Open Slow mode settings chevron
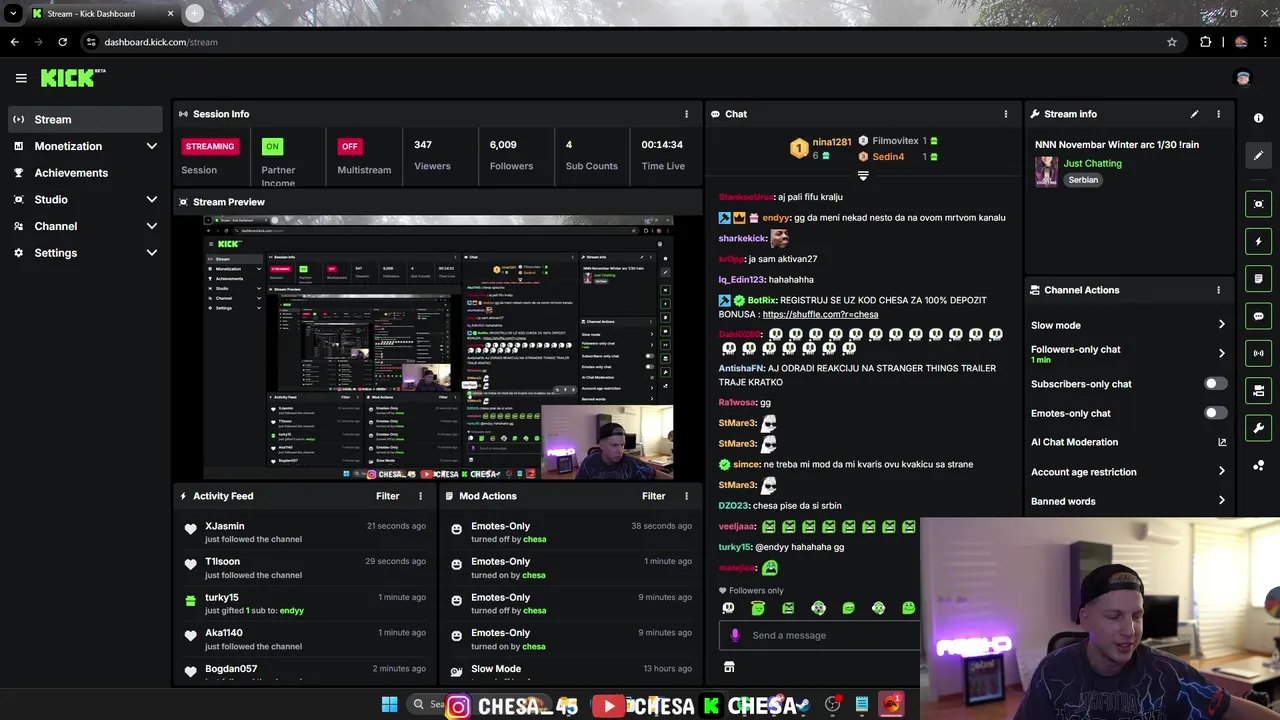Image resolution: width=1280 pixels, height=720 pixels. coord(1221,325)
